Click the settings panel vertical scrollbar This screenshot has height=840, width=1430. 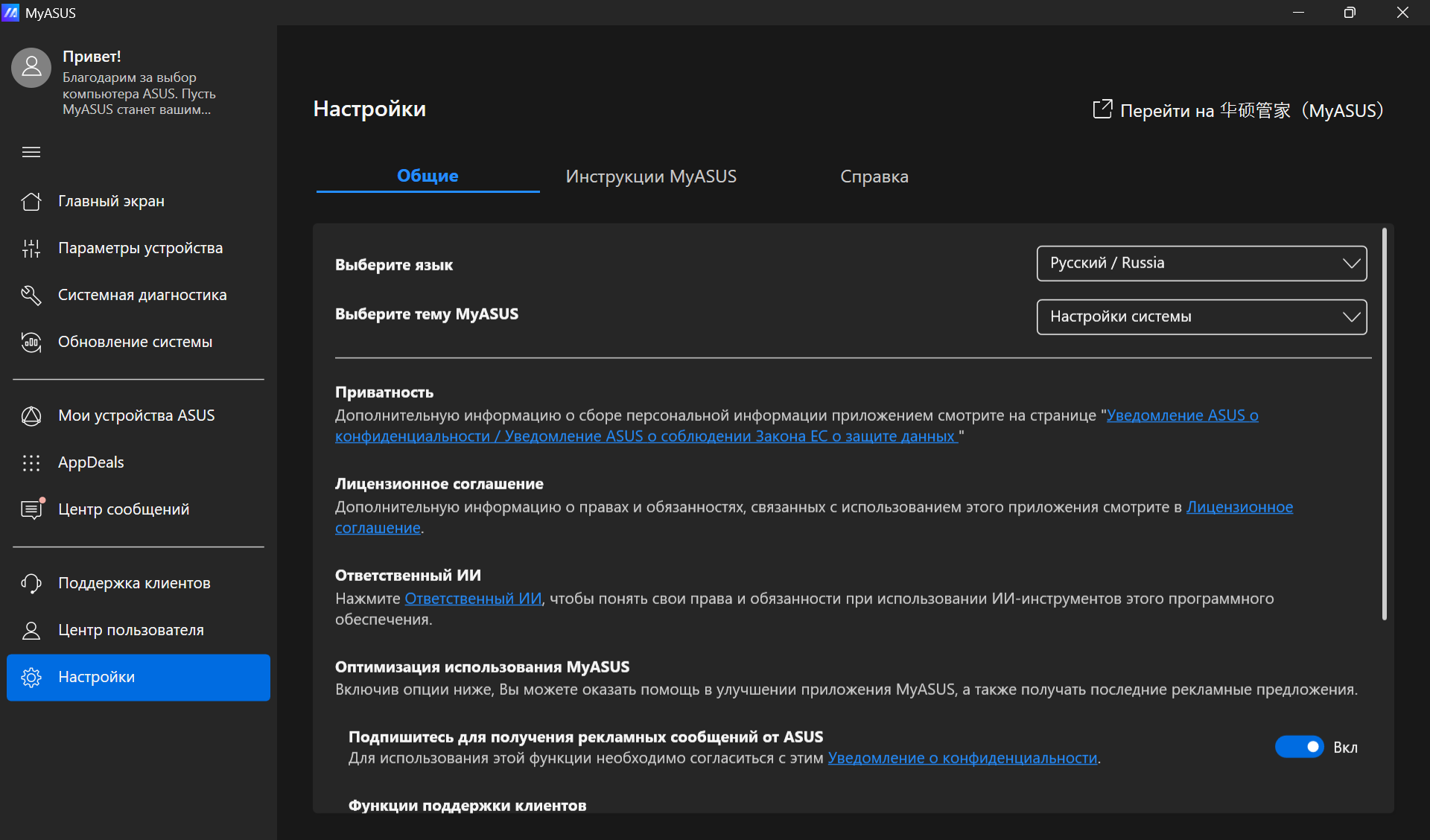click(x=1384, y=424)
